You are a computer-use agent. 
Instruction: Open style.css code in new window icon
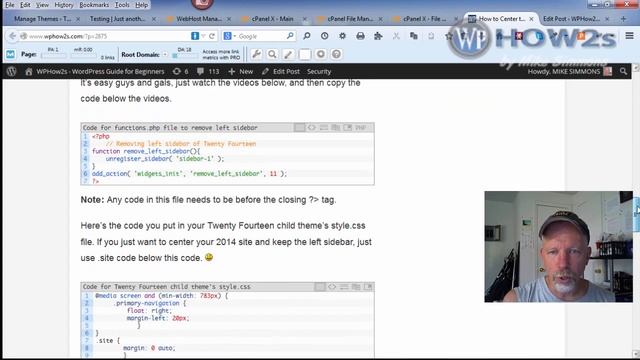click(x=369, y=287)
